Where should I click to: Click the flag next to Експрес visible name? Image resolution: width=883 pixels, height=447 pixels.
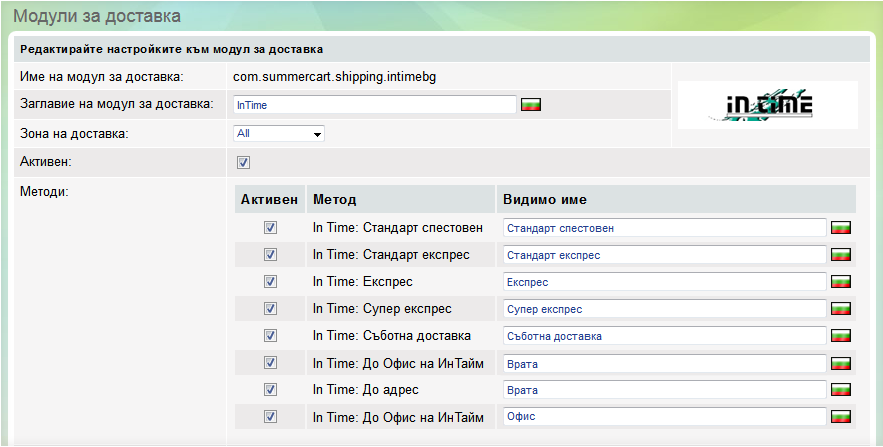tap(841, 282)
